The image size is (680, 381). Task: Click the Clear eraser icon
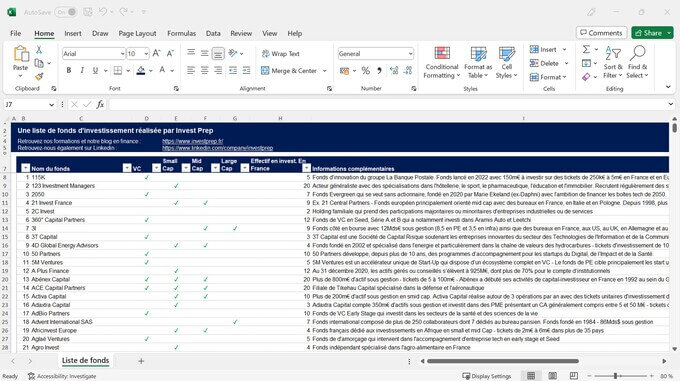tap(586, 77)
